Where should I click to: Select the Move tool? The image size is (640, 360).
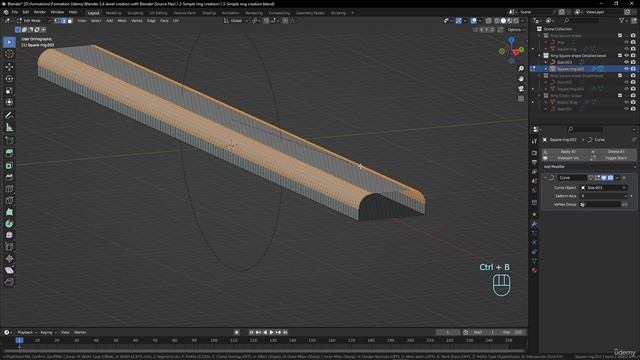point(9,67)
